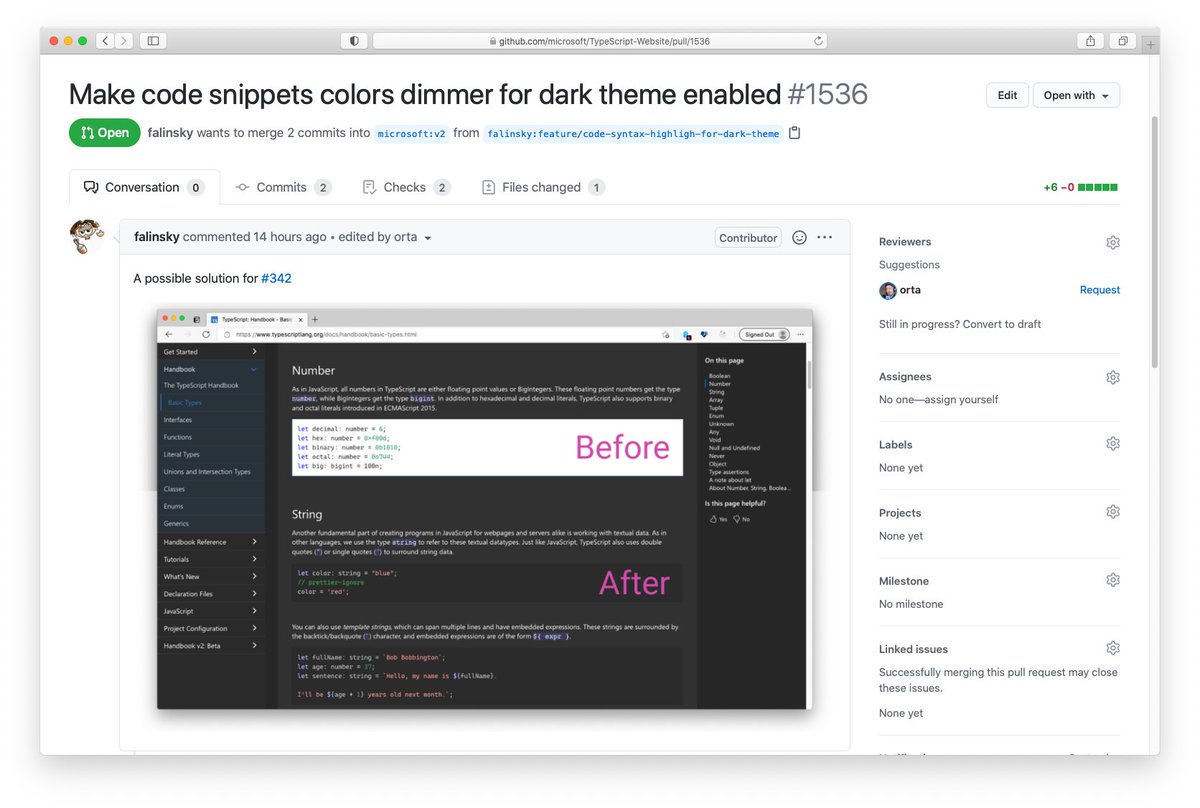Expand the edited by orta history dropdown
This screenshot has width=1200, height=808.
click(x=427, y=237)
